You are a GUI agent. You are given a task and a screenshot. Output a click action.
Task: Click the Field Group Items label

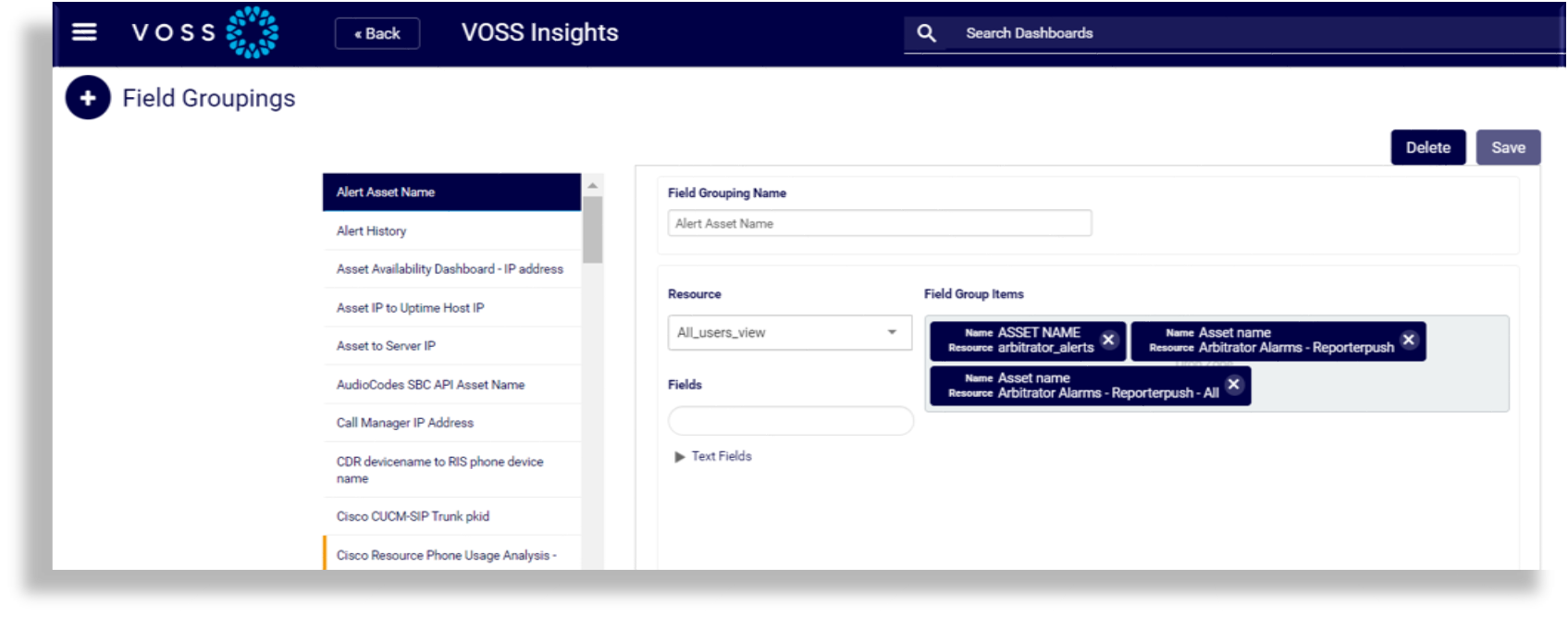click(x=974, y=294)
